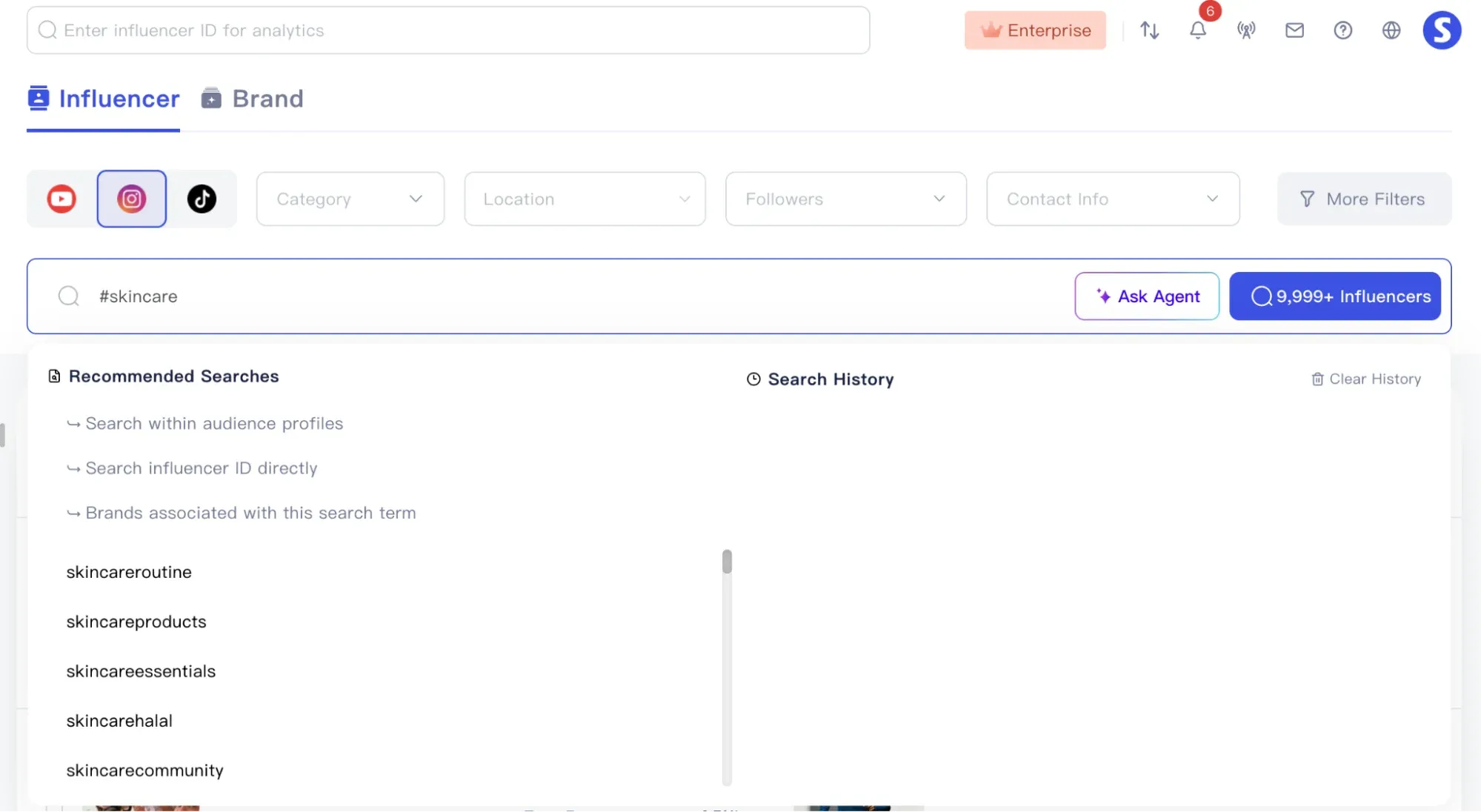Viewport: 1481px width, 812px height.
Task: Click the Ask Agent button
Action: coord(1147,296)
